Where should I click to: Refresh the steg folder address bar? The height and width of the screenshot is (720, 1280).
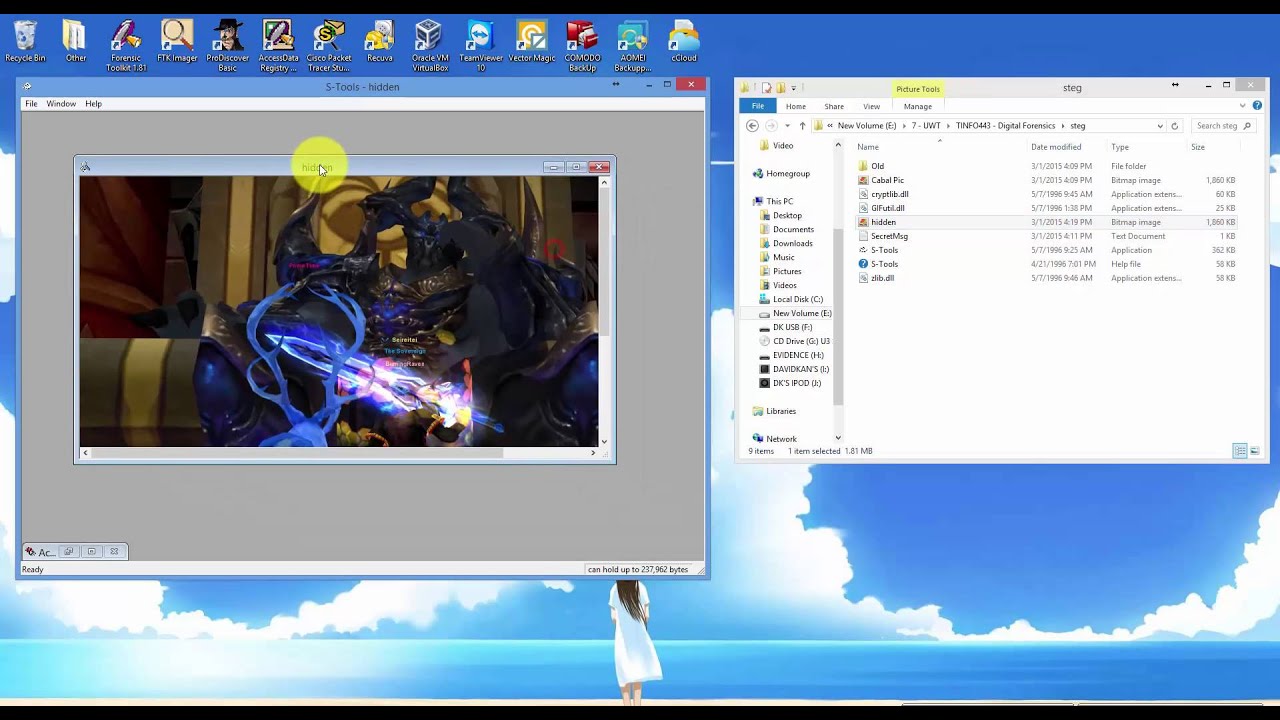pyautogui.click(x=1174, y=126)
